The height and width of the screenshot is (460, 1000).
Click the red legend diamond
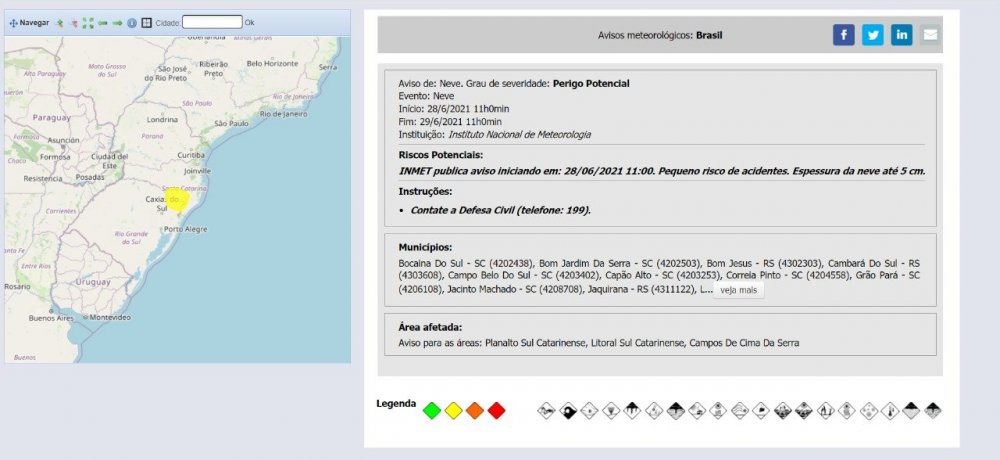click(496, 410)
